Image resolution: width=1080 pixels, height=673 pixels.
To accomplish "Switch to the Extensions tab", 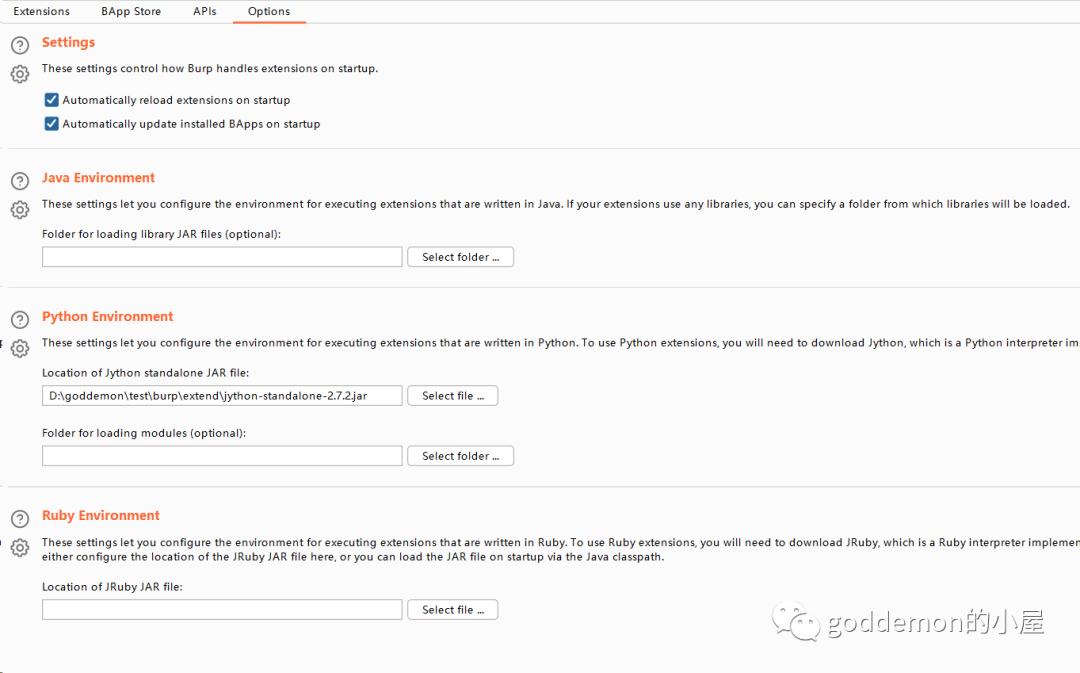I will [41, 11].
